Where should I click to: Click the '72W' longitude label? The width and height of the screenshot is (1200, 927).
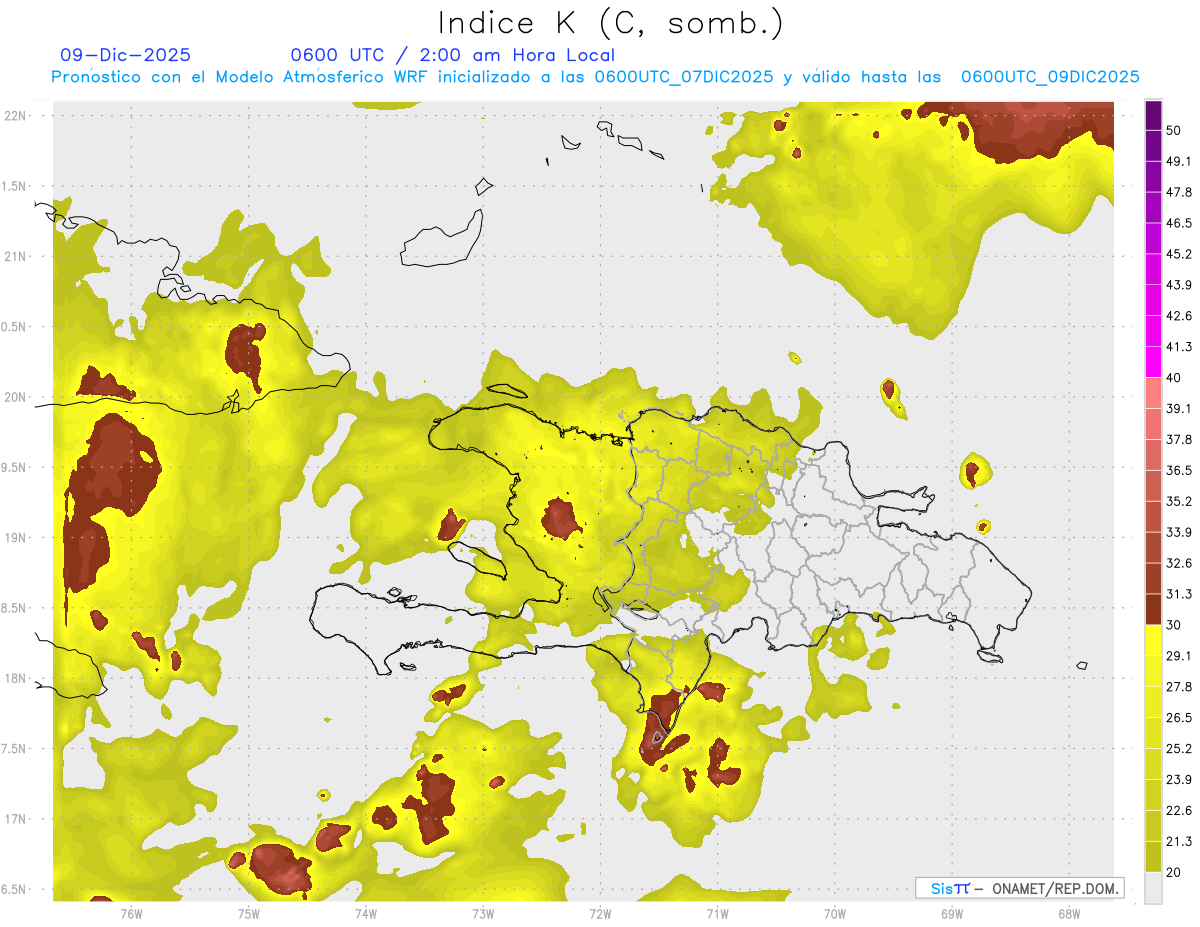pos(600,913)
